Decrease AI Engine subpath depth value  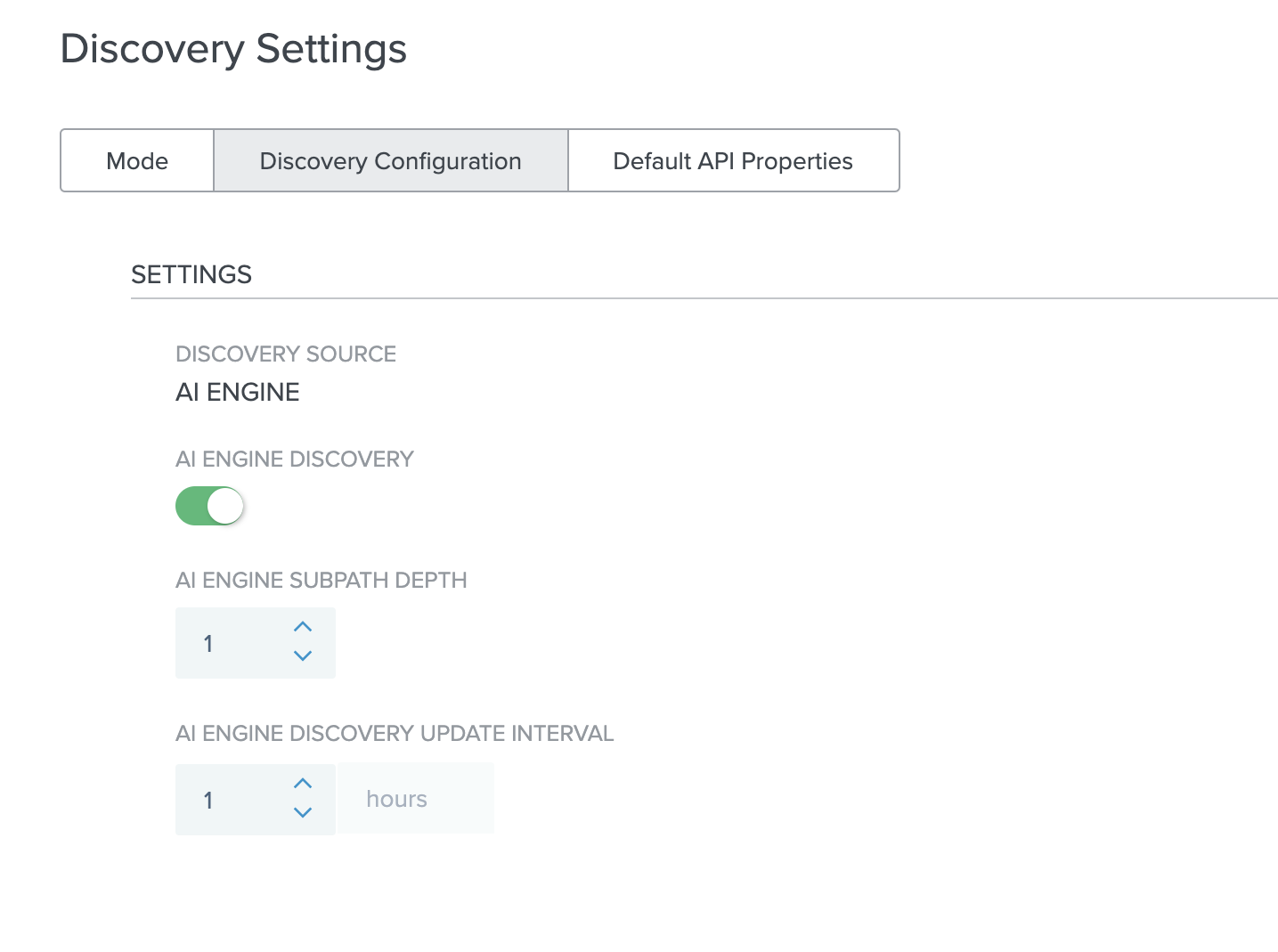303,656
